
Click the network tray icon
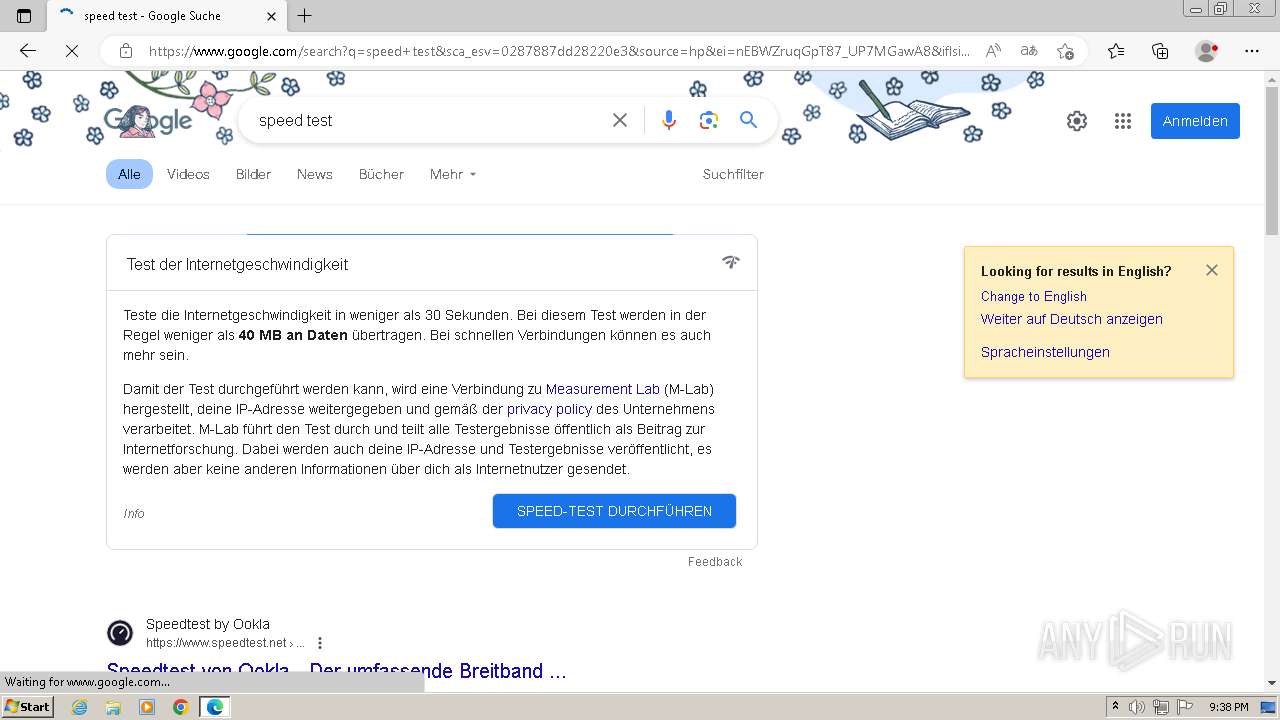(x=1161, y=707)
